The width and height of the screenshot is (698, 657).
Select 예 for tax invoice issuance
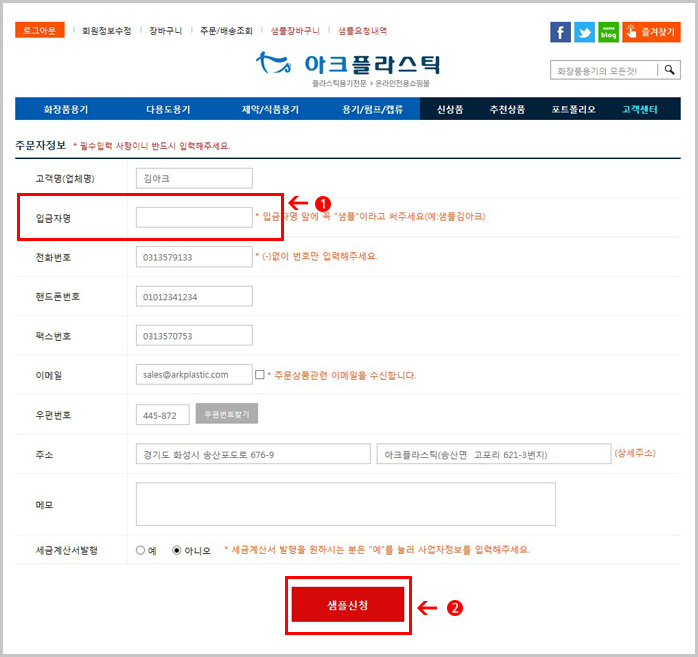point(140,550)
